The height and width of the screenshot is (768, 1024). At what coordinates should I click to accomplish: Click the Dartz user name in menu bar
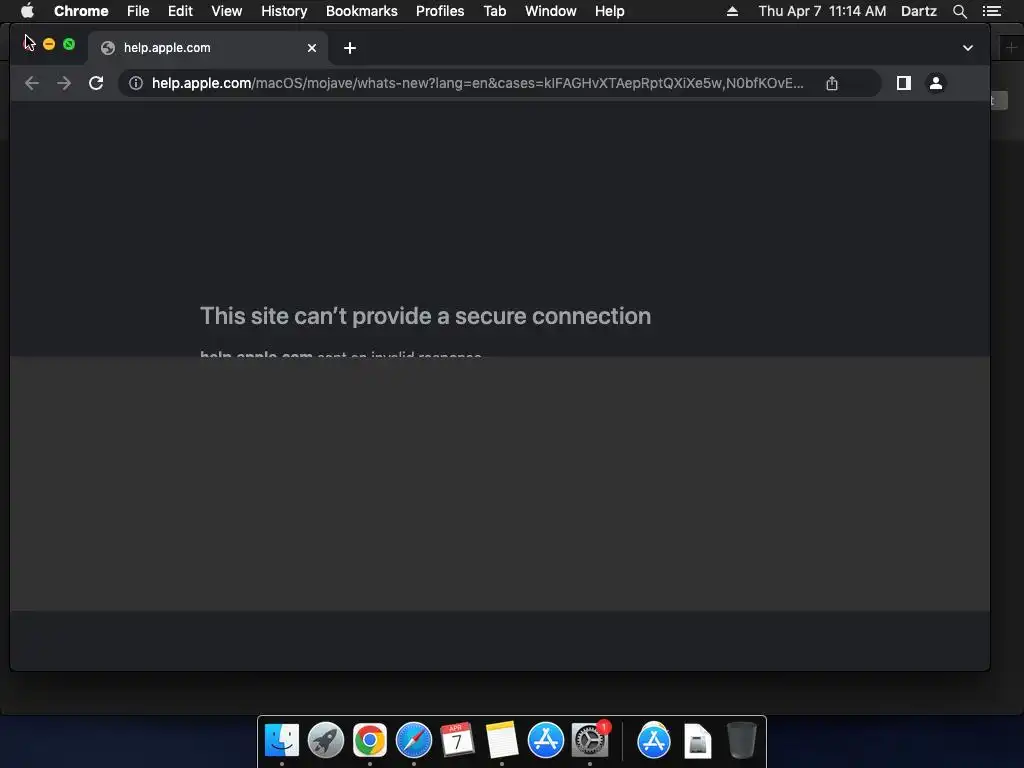[x=919, y=11]
